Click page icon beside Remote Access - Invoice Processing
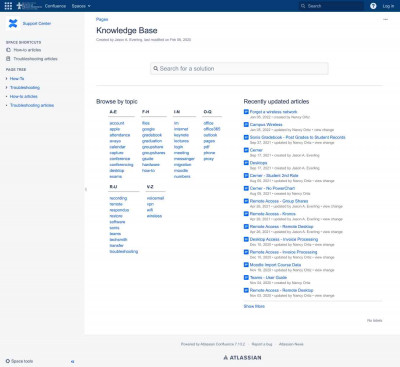400x367 pixels. click(x=246, y=252)
